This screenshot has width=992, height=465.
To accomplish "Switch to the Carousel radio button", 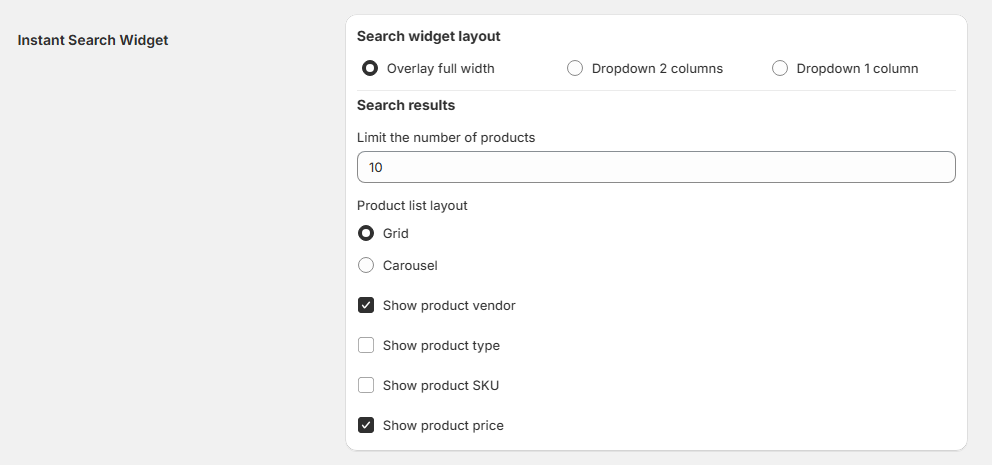I will click(x=366, y=265).
